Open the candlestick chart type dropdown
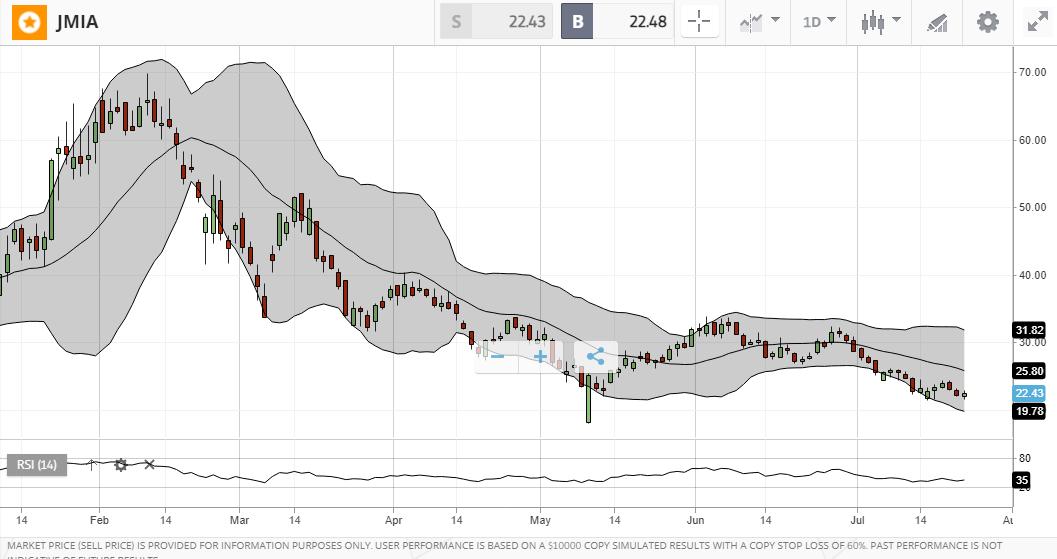The height and width of the screenshot is (559, 1057). pyautogui.click(x=881, y=21)
